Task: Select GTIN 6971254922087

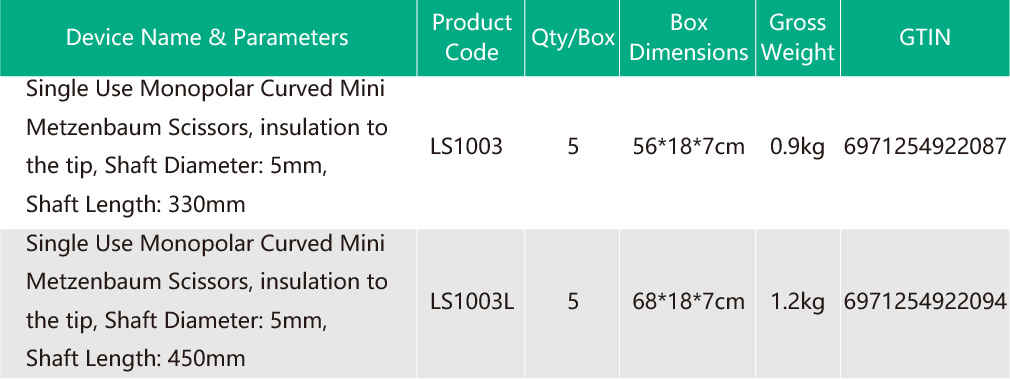Action: [925, 148]
